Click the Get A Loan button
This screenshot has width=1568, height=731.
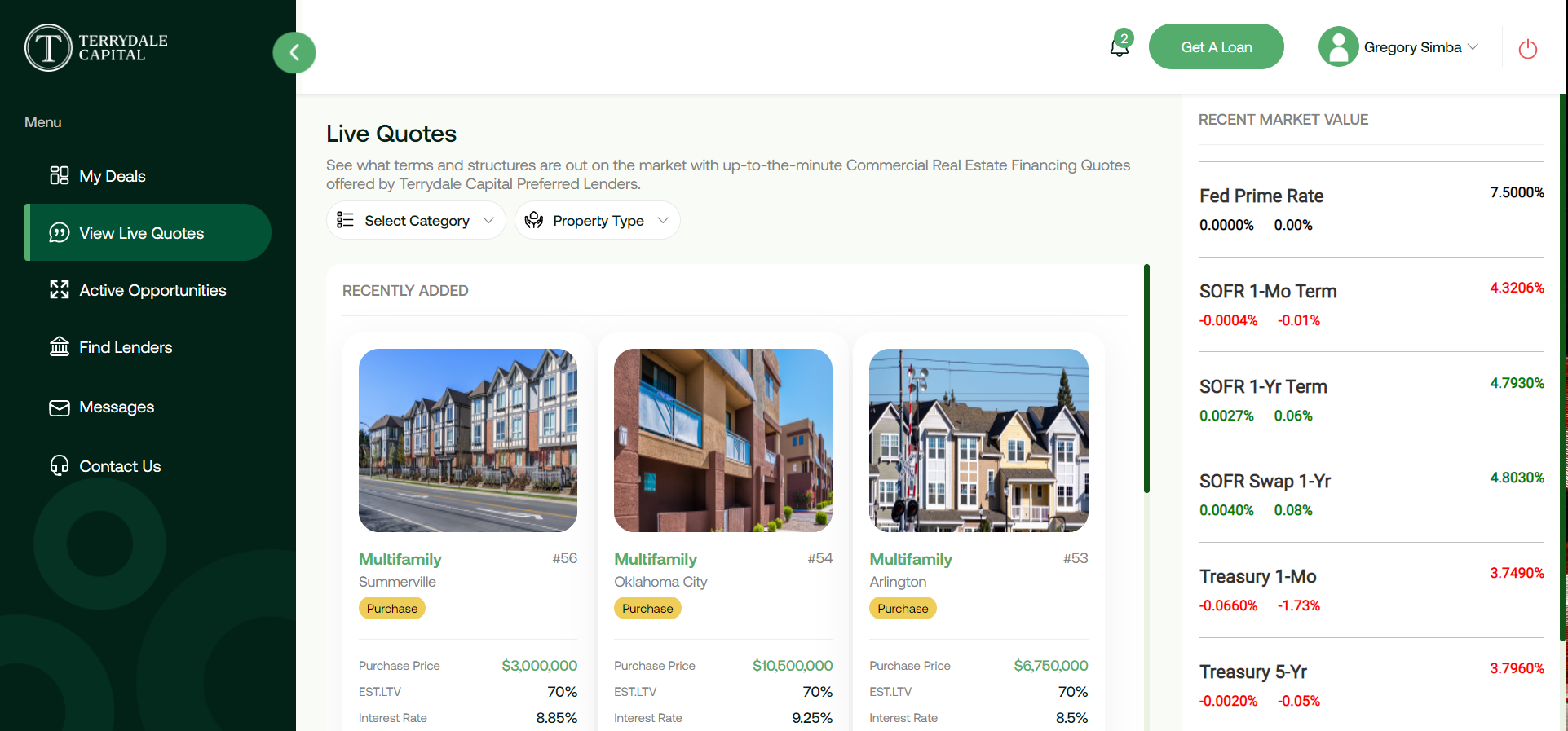coord(1217,46)
